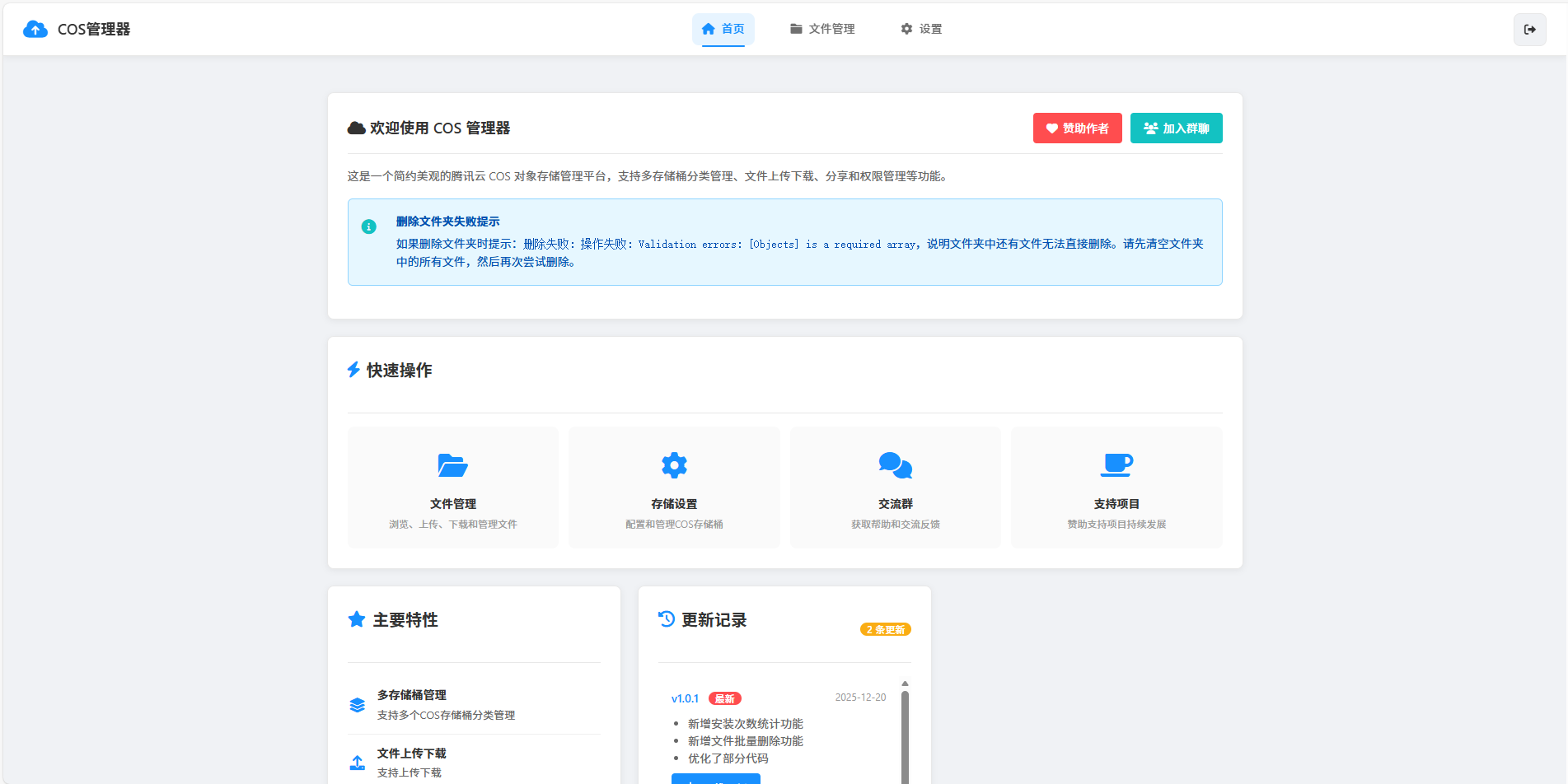Switch to the 文件管理 navigation tab

[x=821, y=29]
